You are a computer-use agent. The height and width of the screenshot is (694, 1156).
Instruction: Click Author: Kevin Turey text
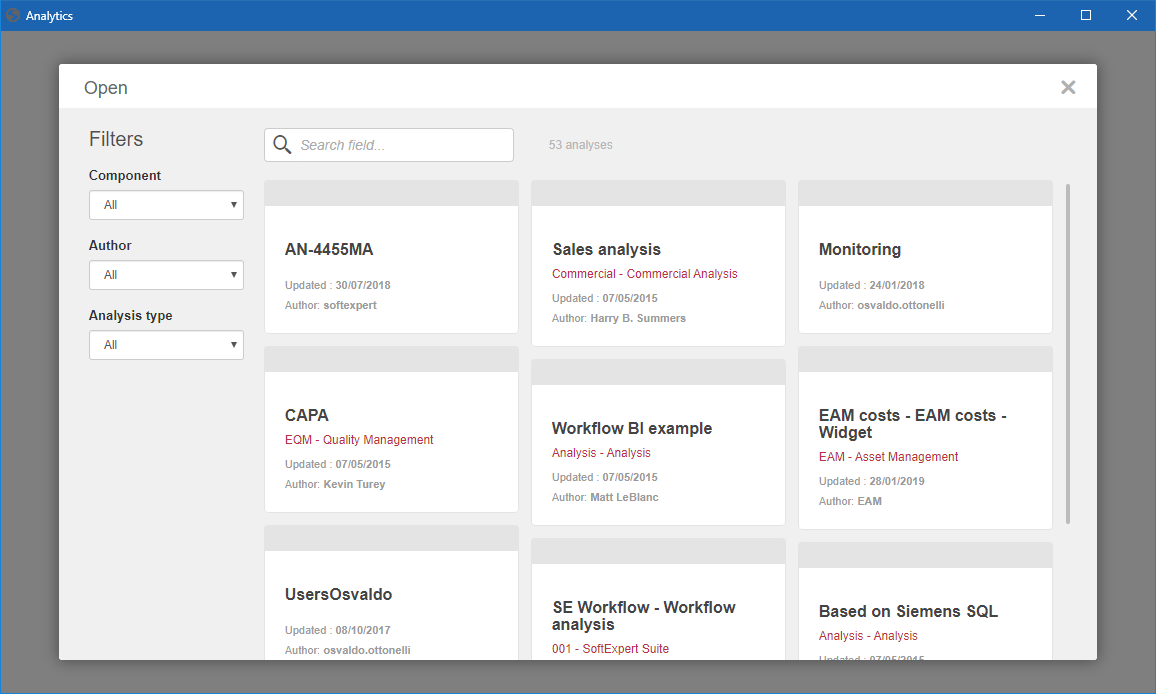click(335, 485)
